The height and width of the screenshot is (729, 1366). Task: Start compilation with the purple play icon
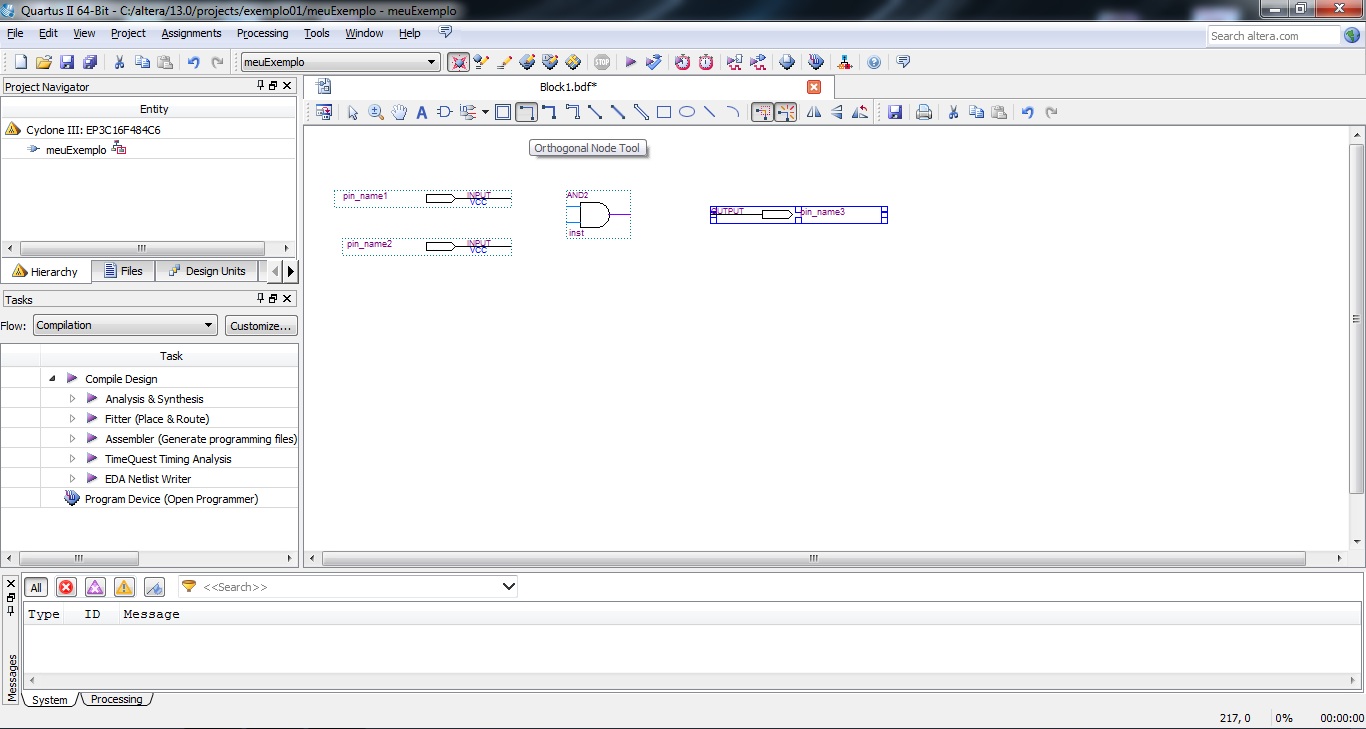[631, 62]
